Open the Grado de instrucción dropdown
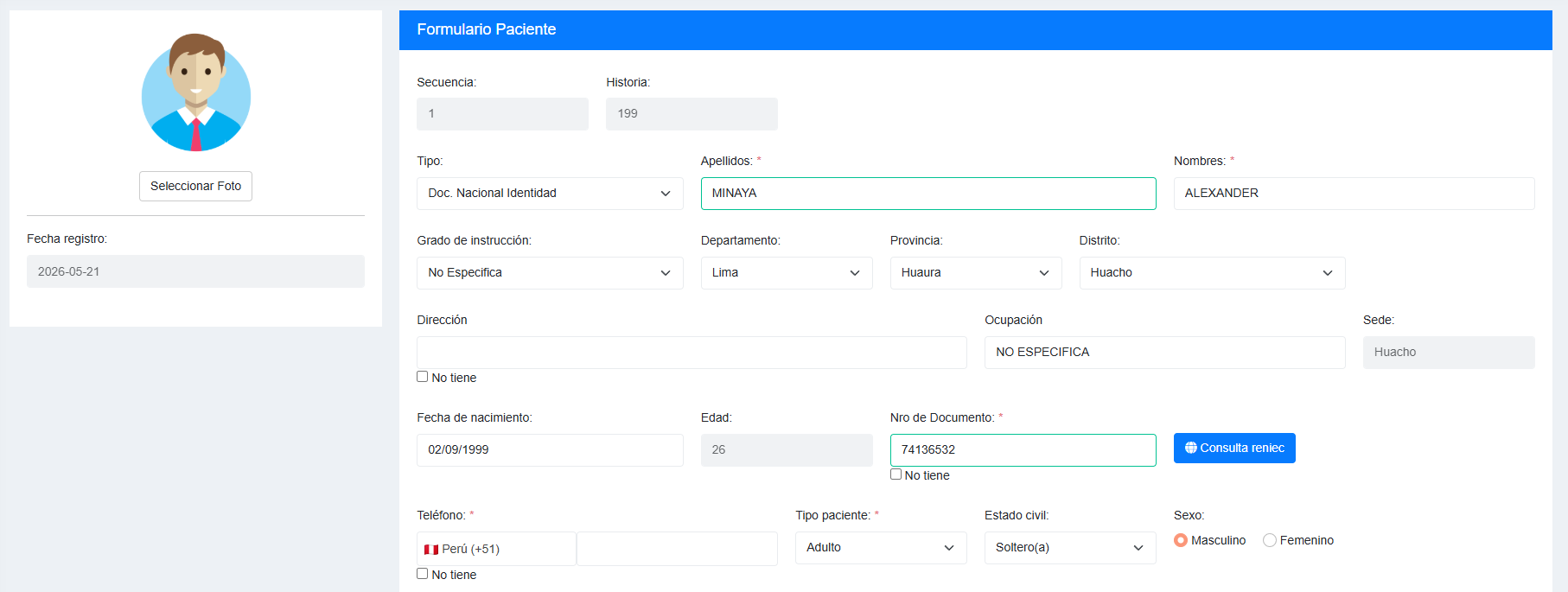 (x=550, y=273)
